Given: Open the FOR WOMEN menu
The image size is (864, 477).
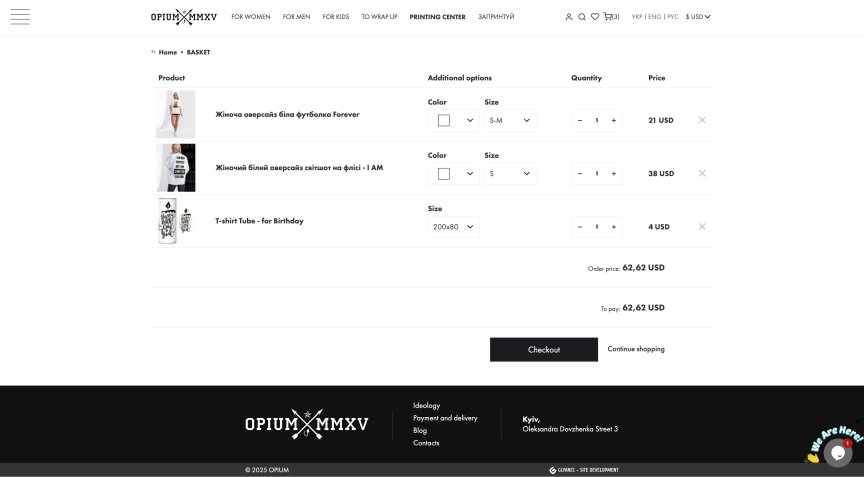Looking at the screenshot, I should pos(251,17).
